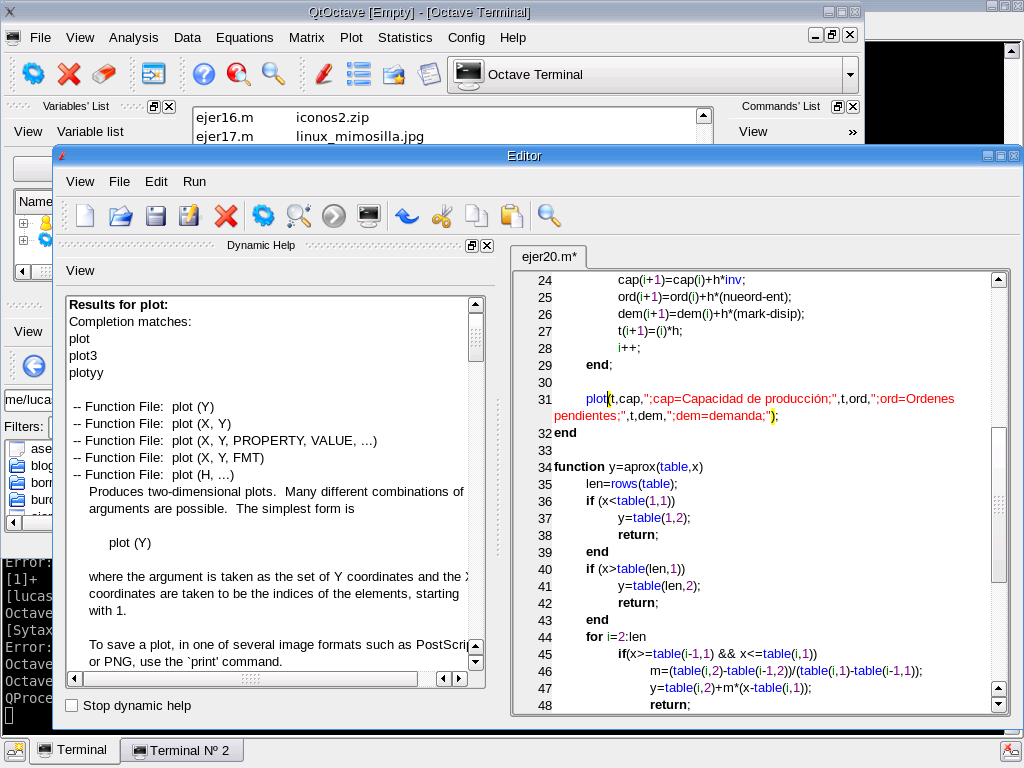Image resolution: width=1024 pixels, height=768 pixels.
Task: Open the Statistics menu
Action: 405,37
